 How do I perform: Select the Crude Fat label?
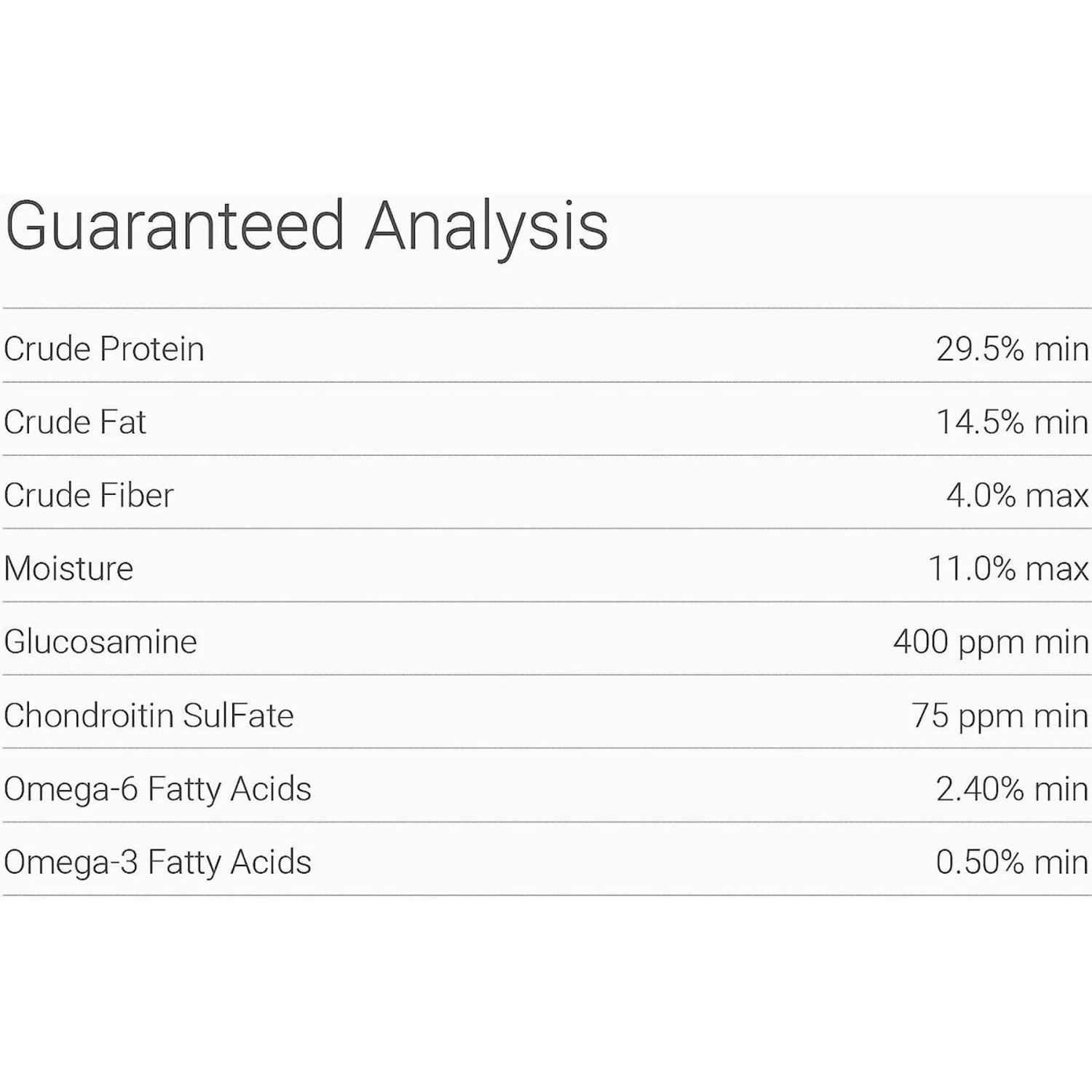75,422
